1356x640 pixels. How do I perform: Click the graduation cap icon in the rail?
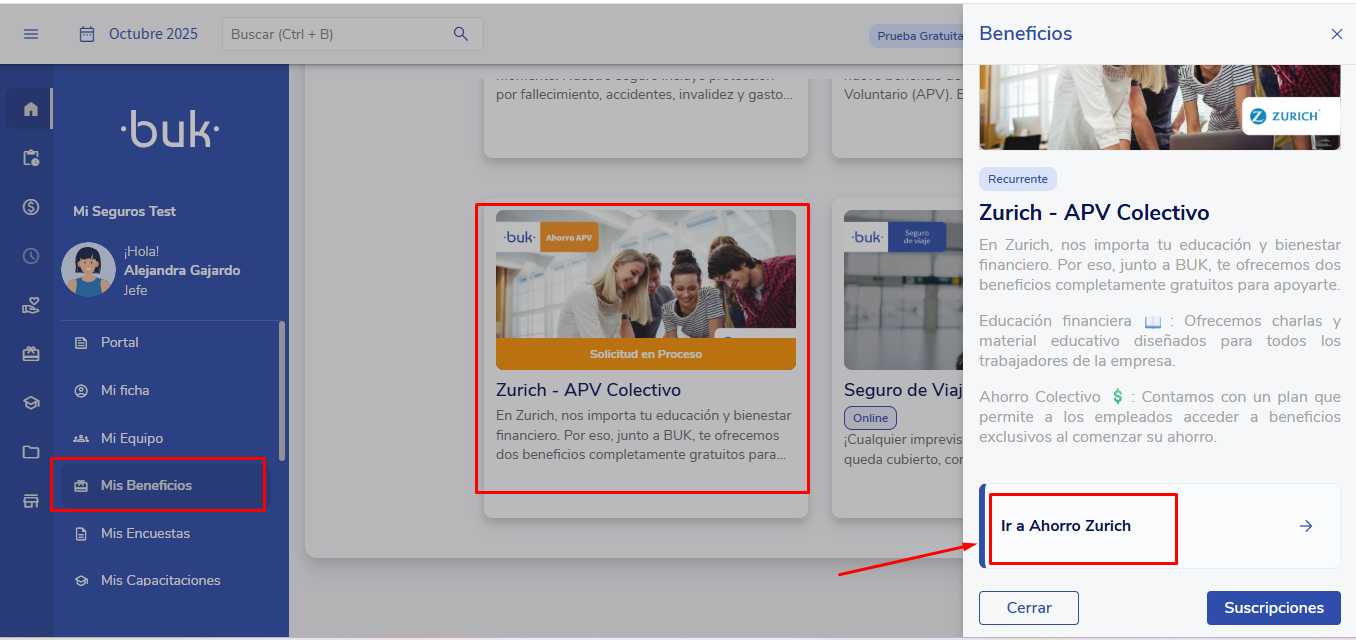point(31,403)
